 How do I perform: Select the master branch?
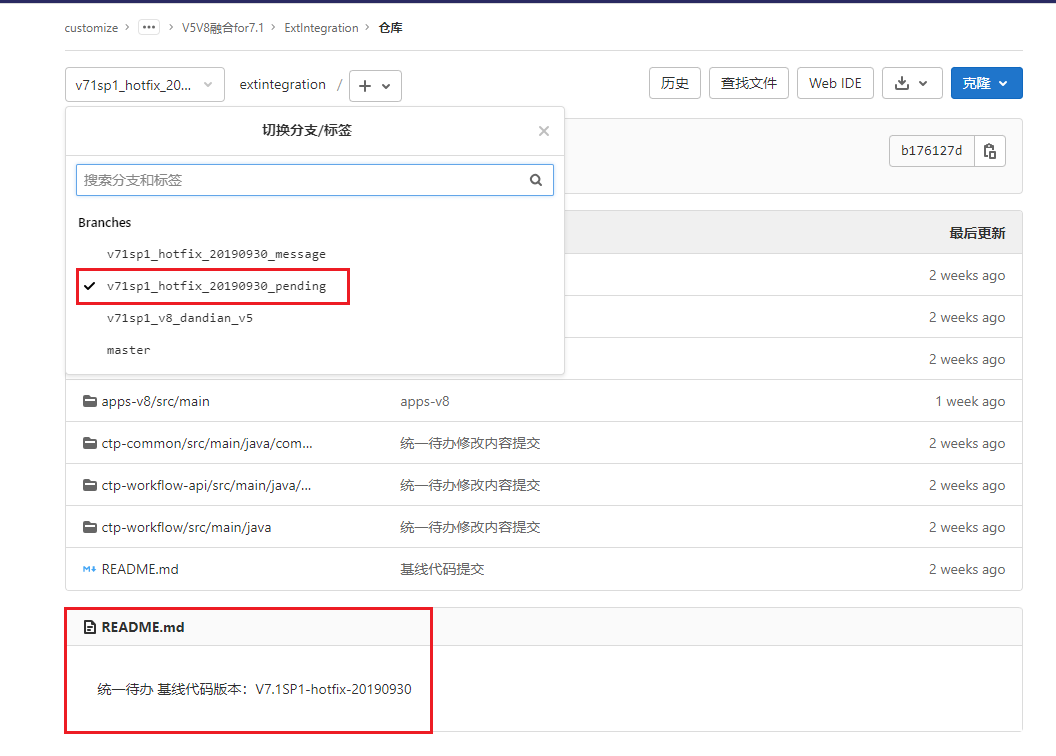point(129,350)
